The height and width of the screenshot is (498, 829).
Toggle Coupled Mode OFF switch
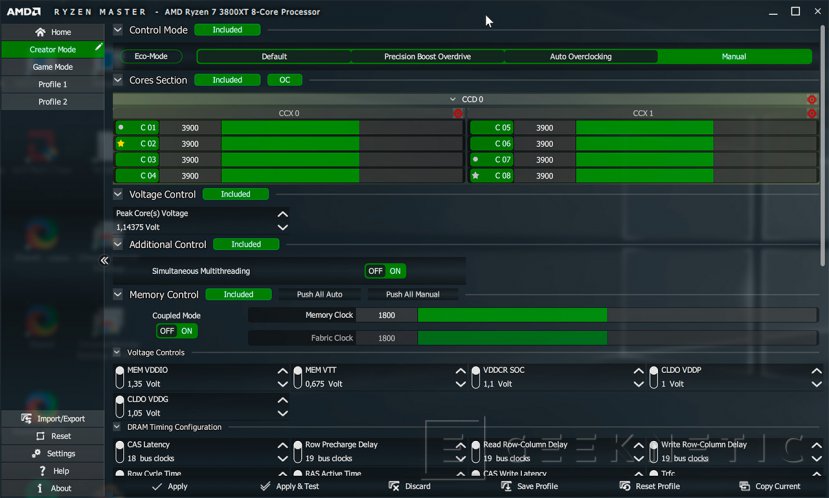coord(167,331)
